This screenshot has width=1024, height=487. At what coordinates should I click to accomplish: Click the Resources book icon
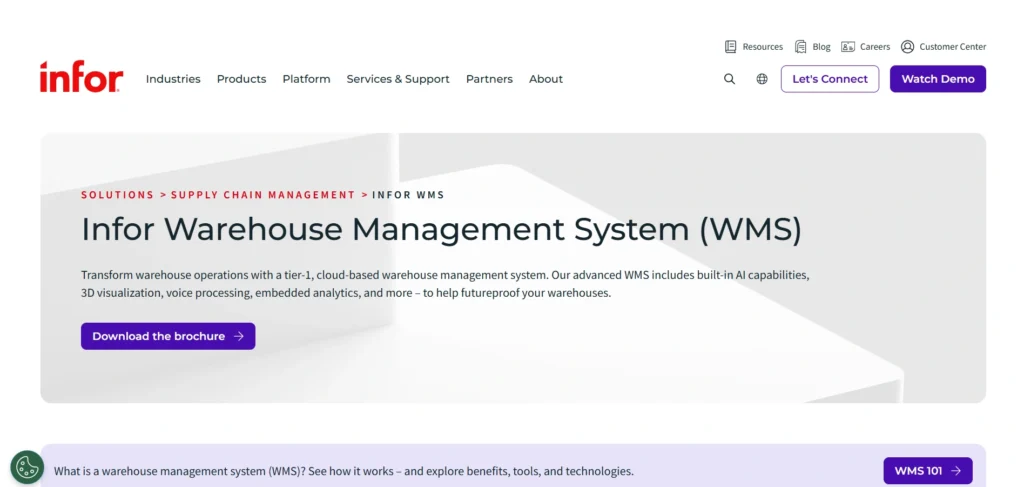731,46
